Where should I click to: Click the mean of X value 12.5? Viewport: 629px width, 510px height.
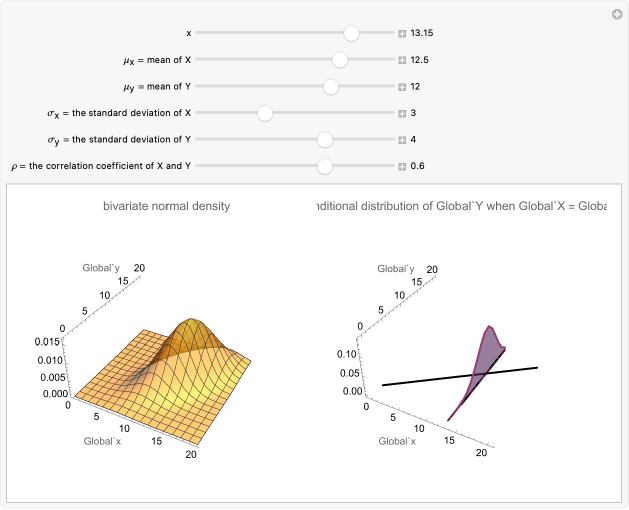(419, 60)
